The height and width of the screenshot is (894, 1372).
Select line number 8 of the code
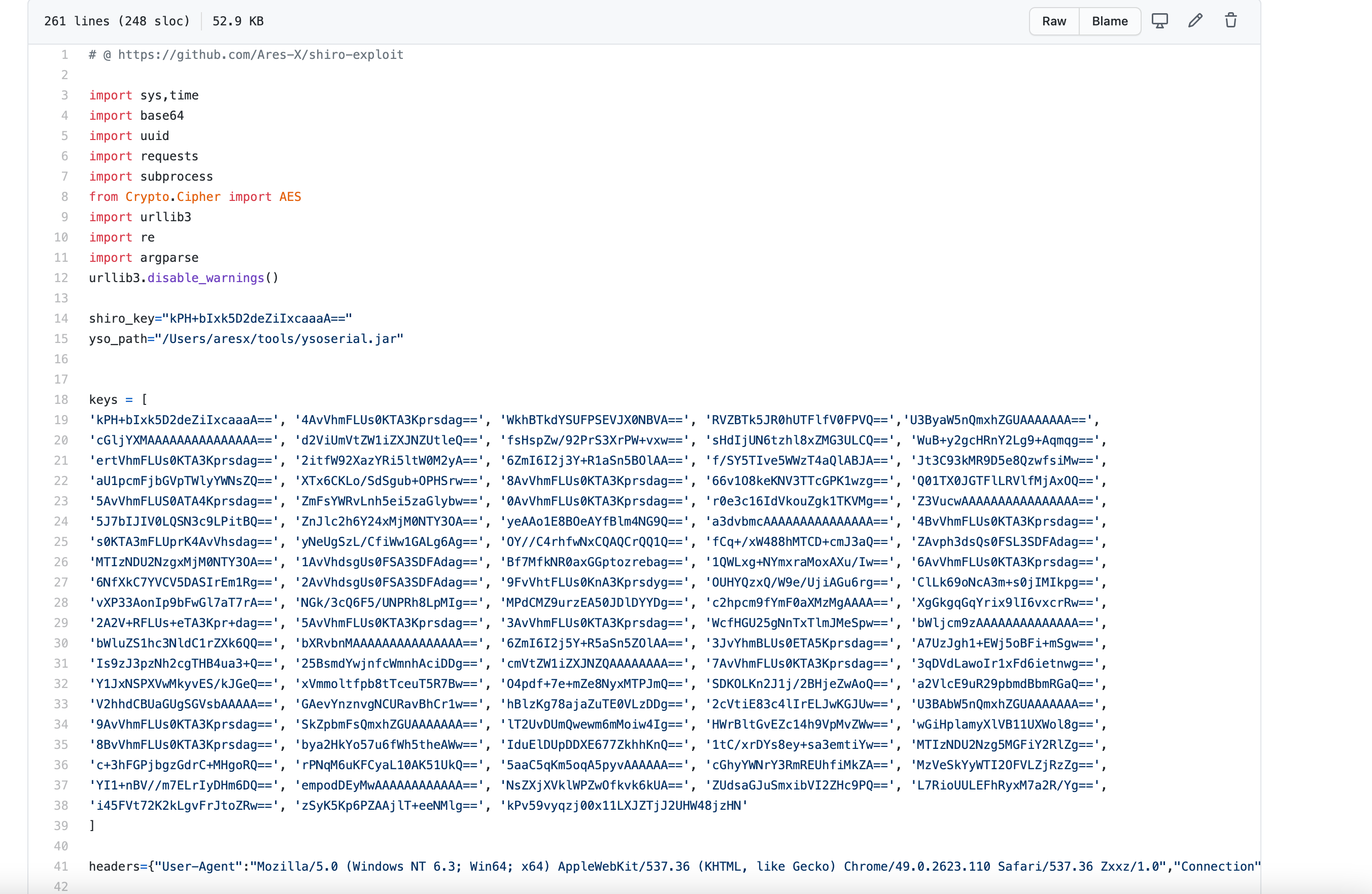pos(64,196)
